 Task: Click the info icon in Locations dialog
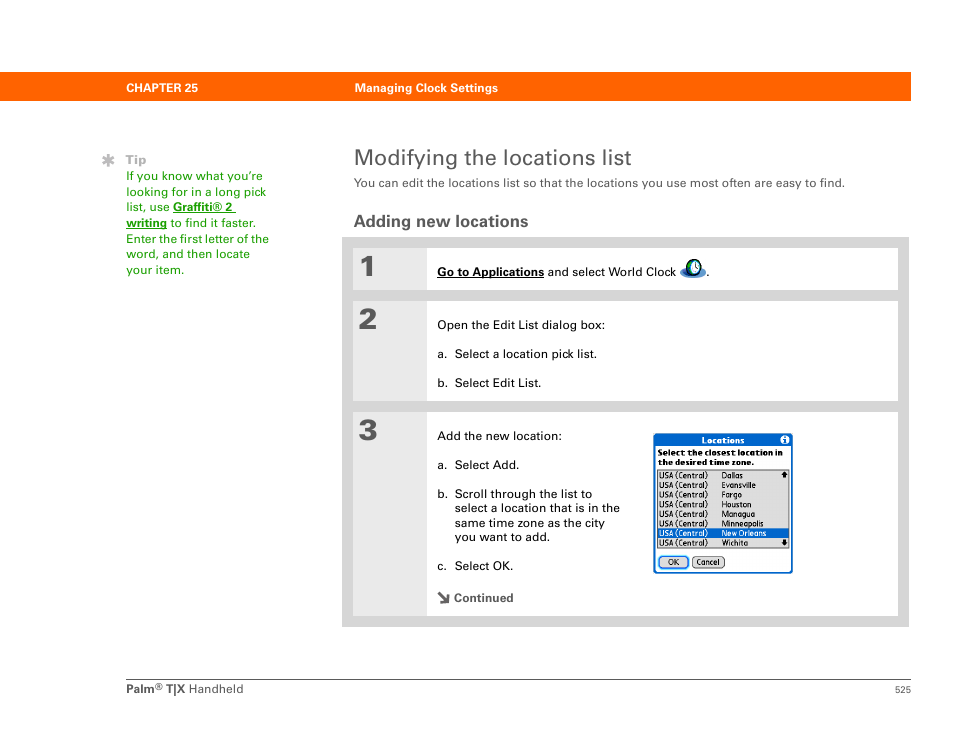784,440
